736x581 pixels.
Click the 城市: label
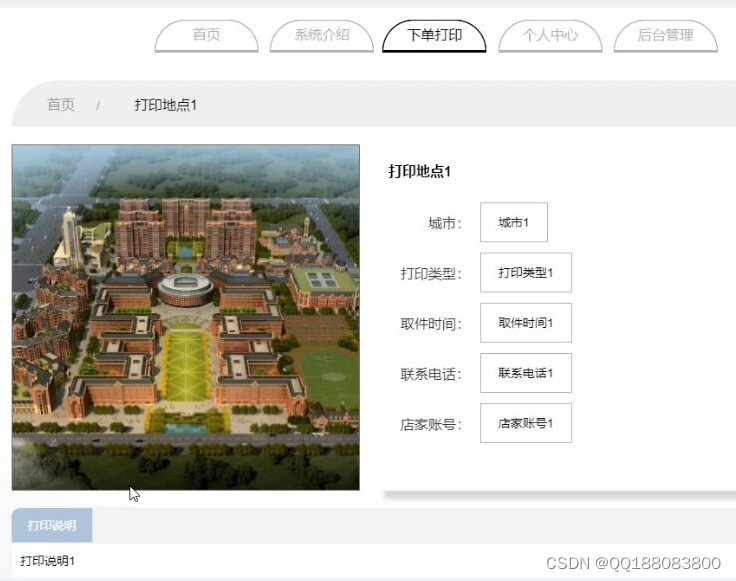(445, 223)
